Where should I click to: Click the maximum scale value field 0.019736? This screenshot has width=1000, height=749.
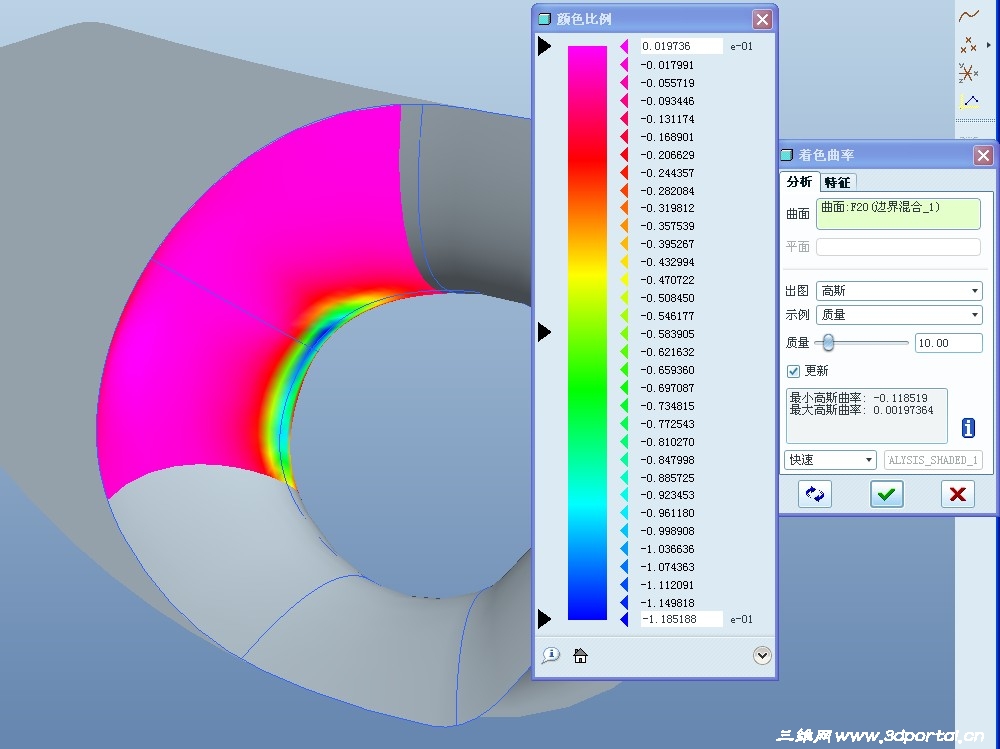681,46
